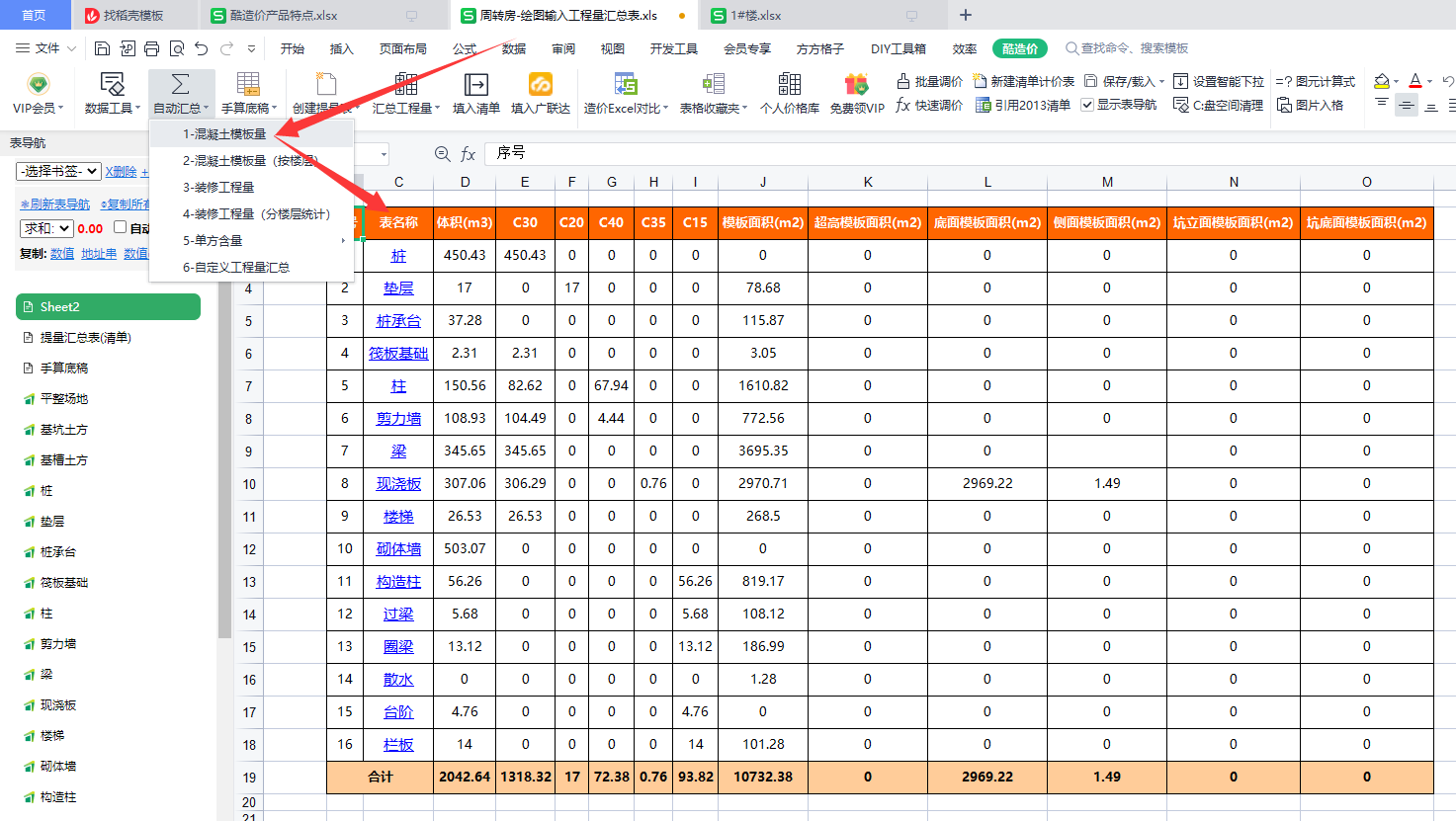Screen dimensions: 1456x821
Task: Select Sheet2 in navigation list
Action: click(x=109, y=306)
